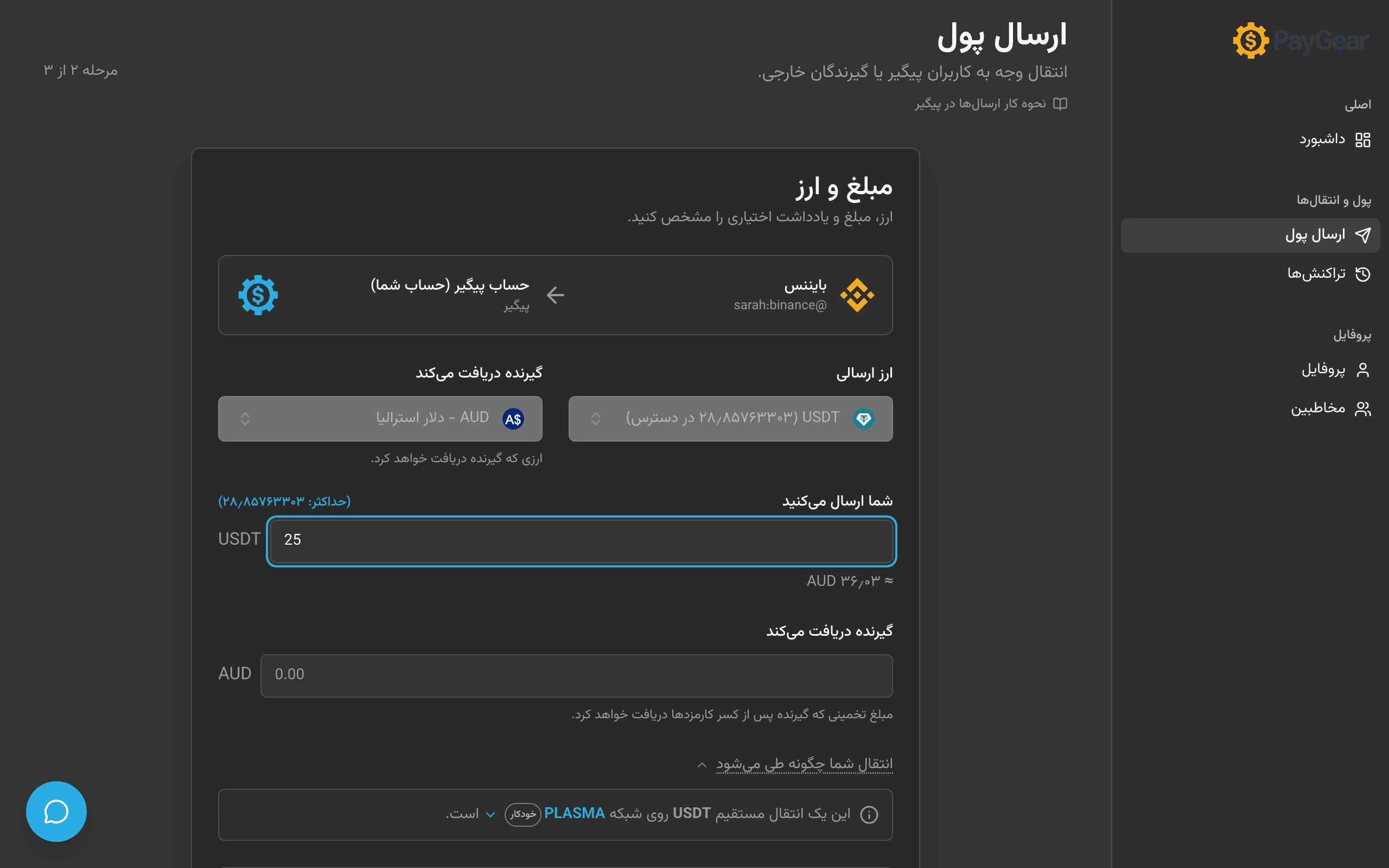Click the Binance logo icon
The image size is (1389, 868).
pyautogui.click(x=857, y=295)
